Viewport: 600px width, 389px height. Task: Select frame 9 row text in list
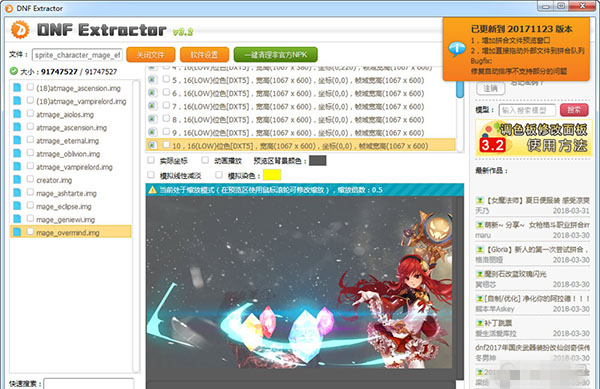[298, 133]
